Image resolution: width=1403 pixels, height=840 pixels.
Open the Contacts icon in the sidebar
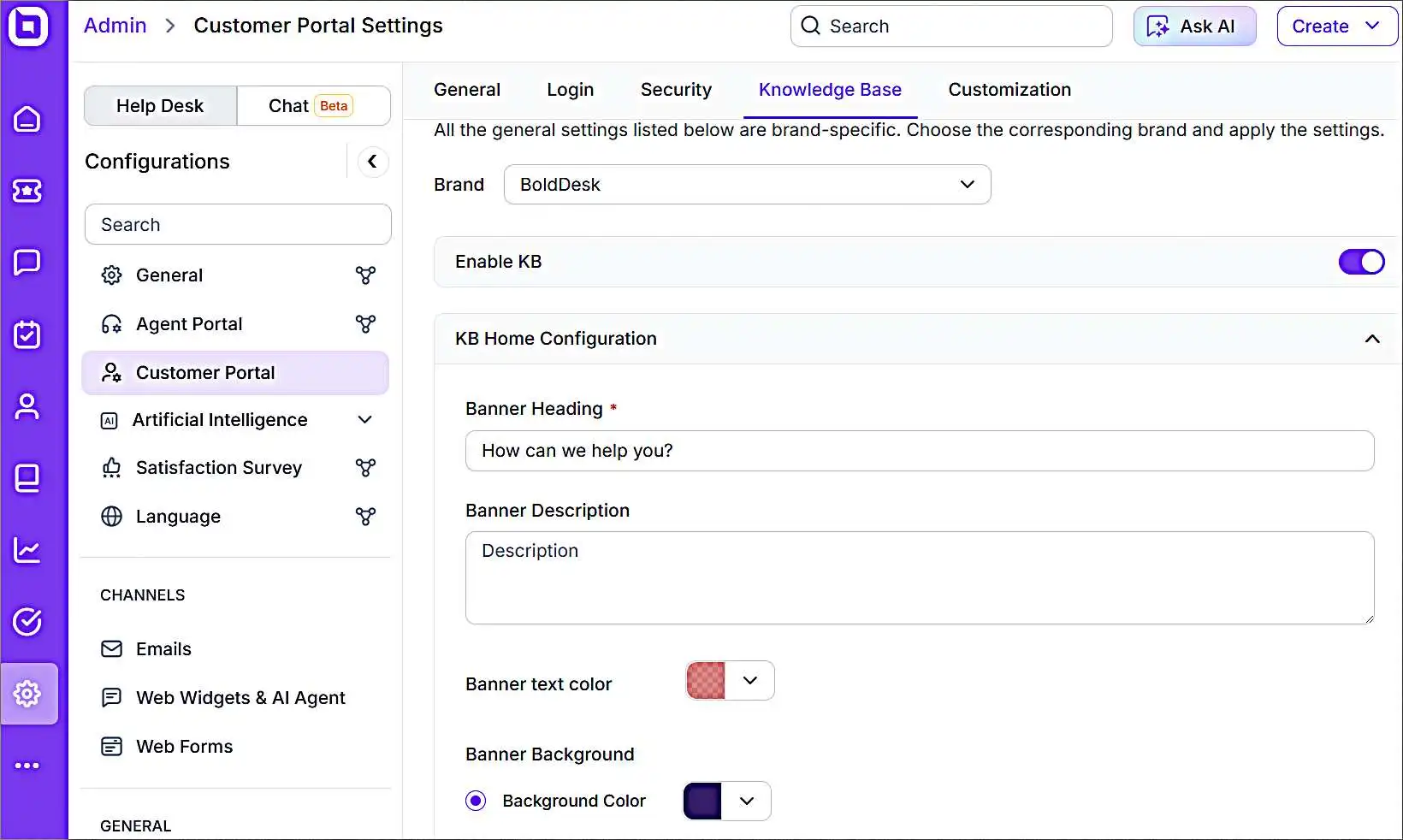28,407
